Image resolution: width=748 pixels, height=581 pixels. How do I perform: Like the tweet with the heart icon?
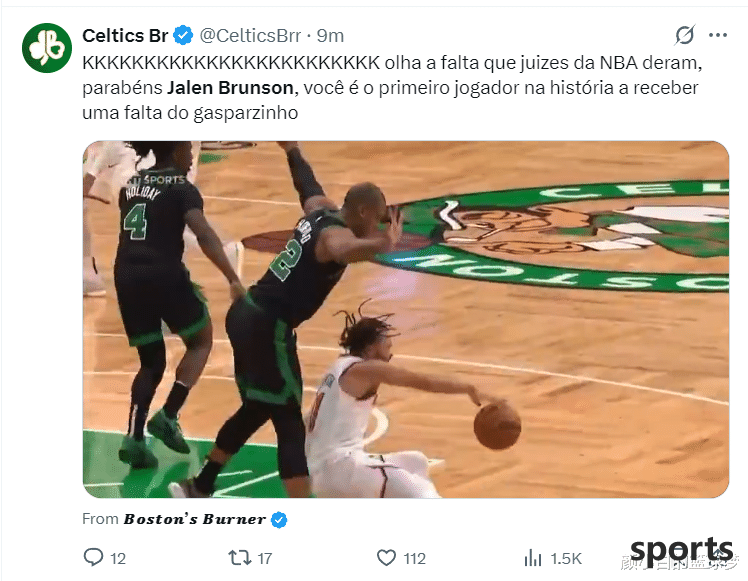tap(386, 557)
